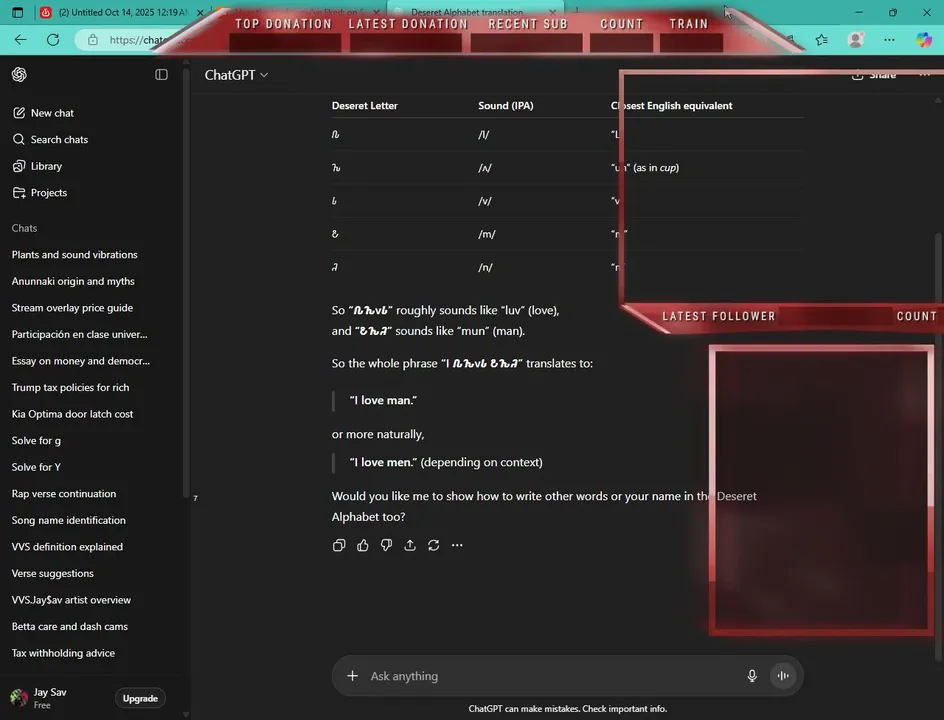Image resolution: width=944 pixels, height=720 pixels.
Task: Copy the response with copy icon
Action: point(339,545)
